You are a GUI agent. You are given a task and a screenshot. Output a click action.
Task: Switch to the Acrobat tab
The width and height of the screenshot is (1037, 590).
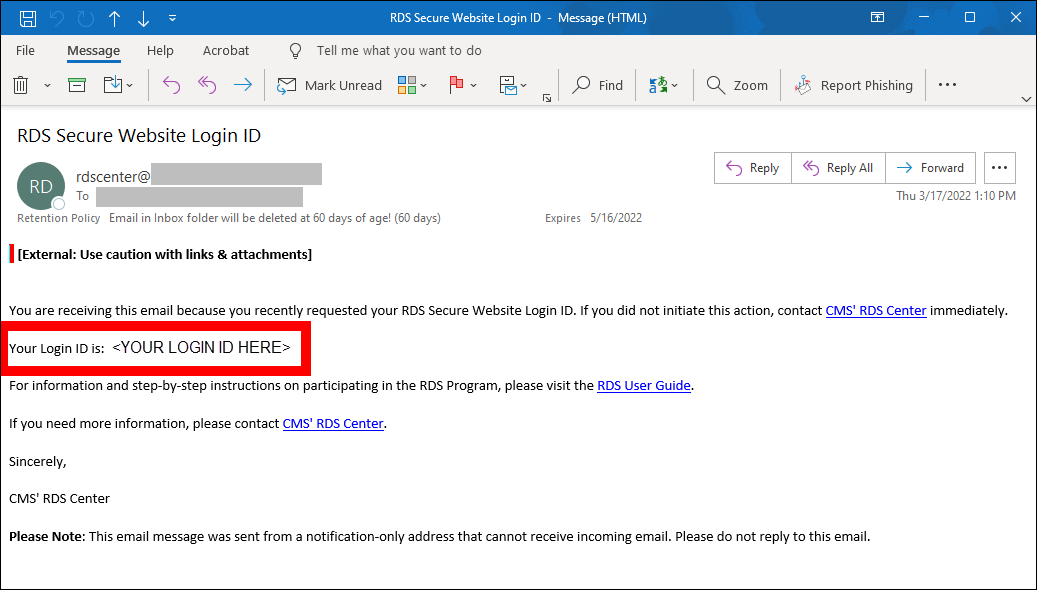point(226,50)
